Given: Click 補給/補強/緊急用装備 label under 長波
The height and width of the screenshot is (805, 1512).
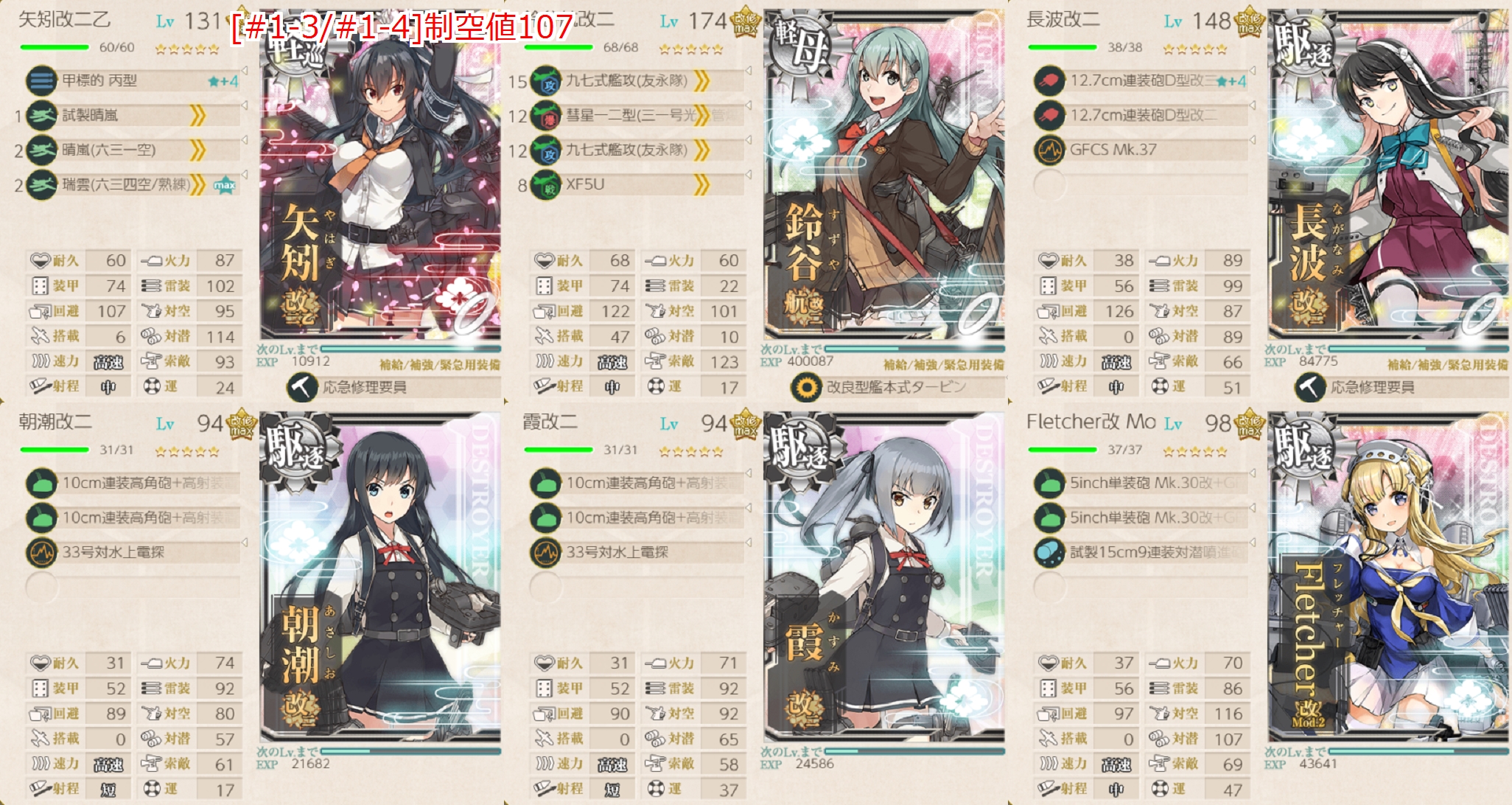Looking at the screenshot, I should coord(1448,364).
